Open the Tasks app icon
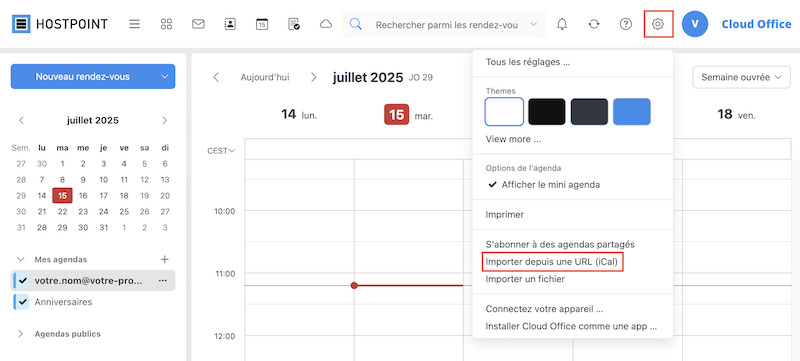The width and height of the screenshot is (800, 361). [x=293, y=24]
